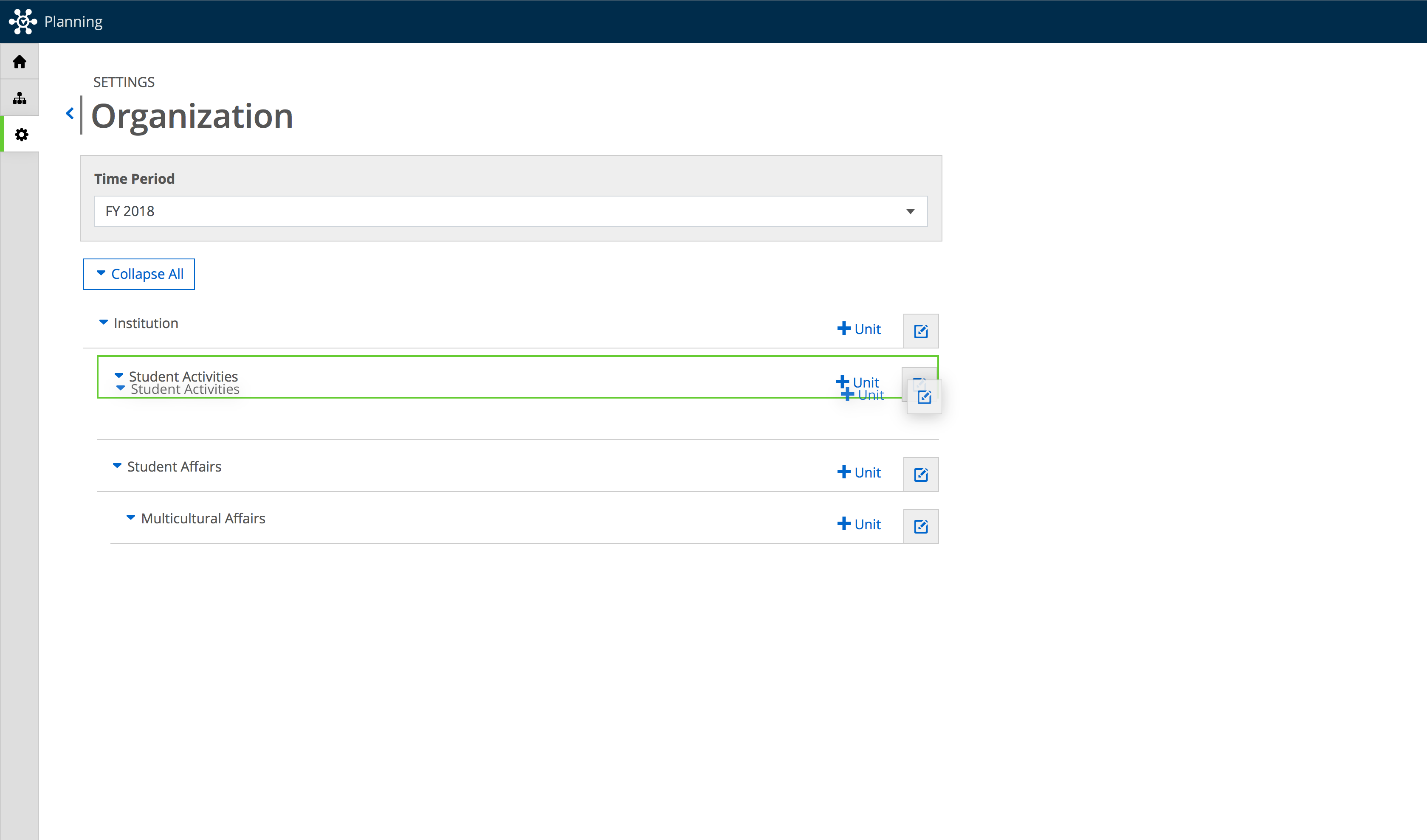Edit the Multicultural Affairs unit
The width and height of the screenshot is (1427, 840).
coord(921,526)
